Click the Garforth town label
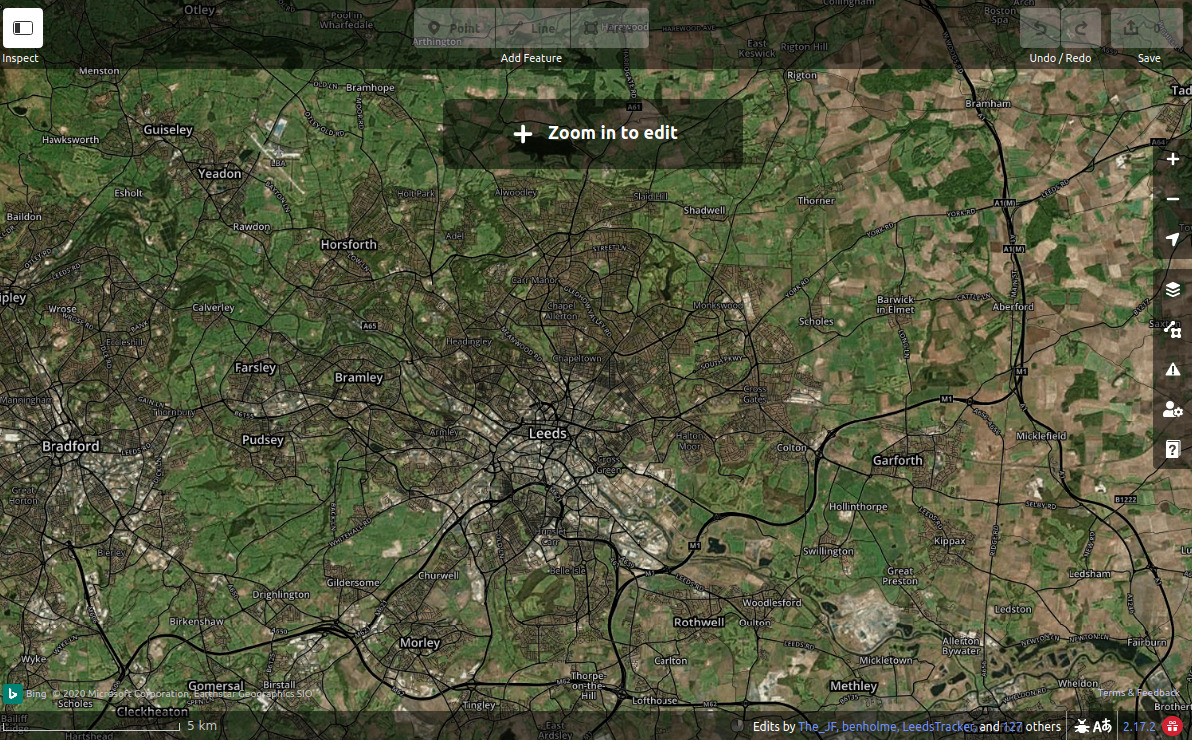Image resolution: width=1192 pixels, height=740 pixels. tap(898, 460)
